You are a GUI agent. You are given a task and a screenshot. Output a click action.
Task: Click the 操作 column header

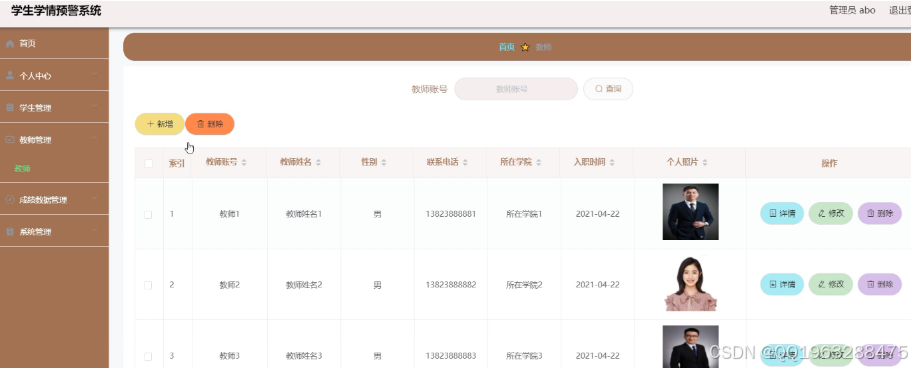click(x=829, y=163)
